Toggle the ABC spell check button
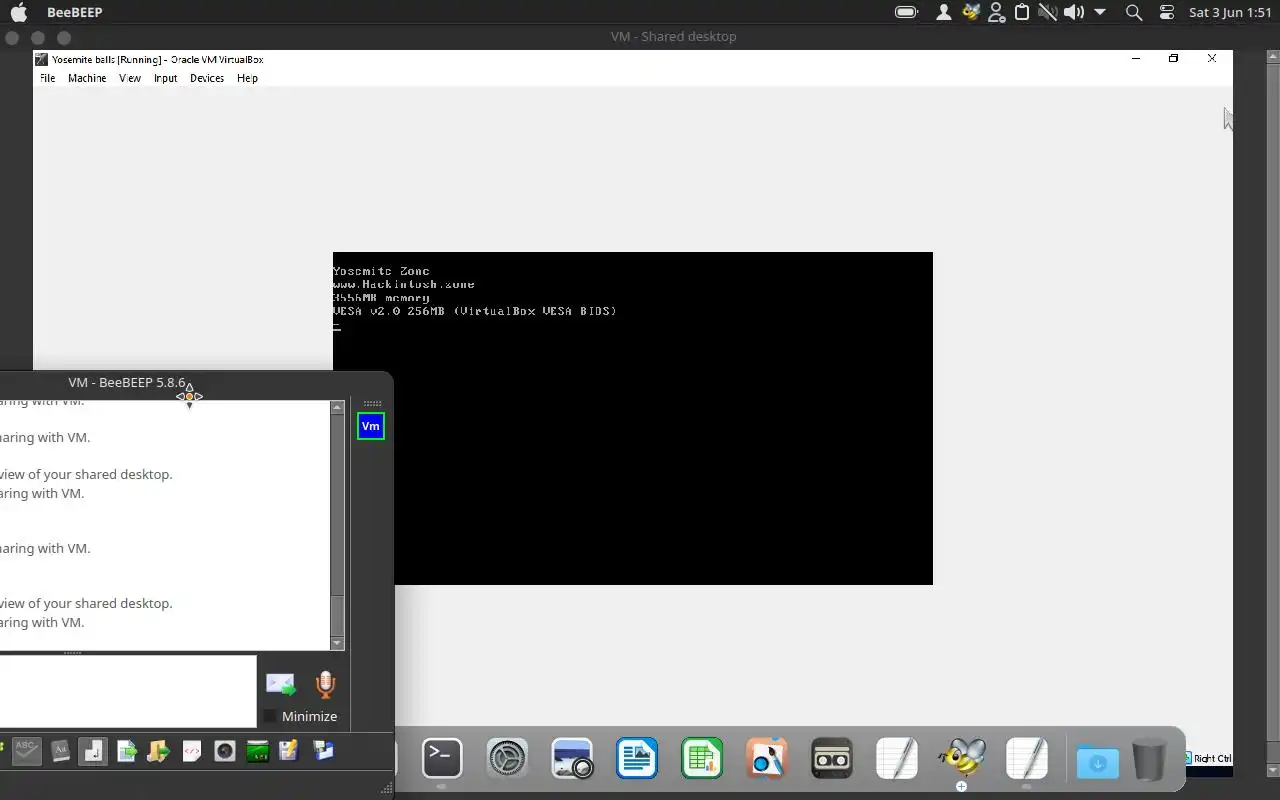The height and width of the screenshot is (800, 1280). point(27,750)
